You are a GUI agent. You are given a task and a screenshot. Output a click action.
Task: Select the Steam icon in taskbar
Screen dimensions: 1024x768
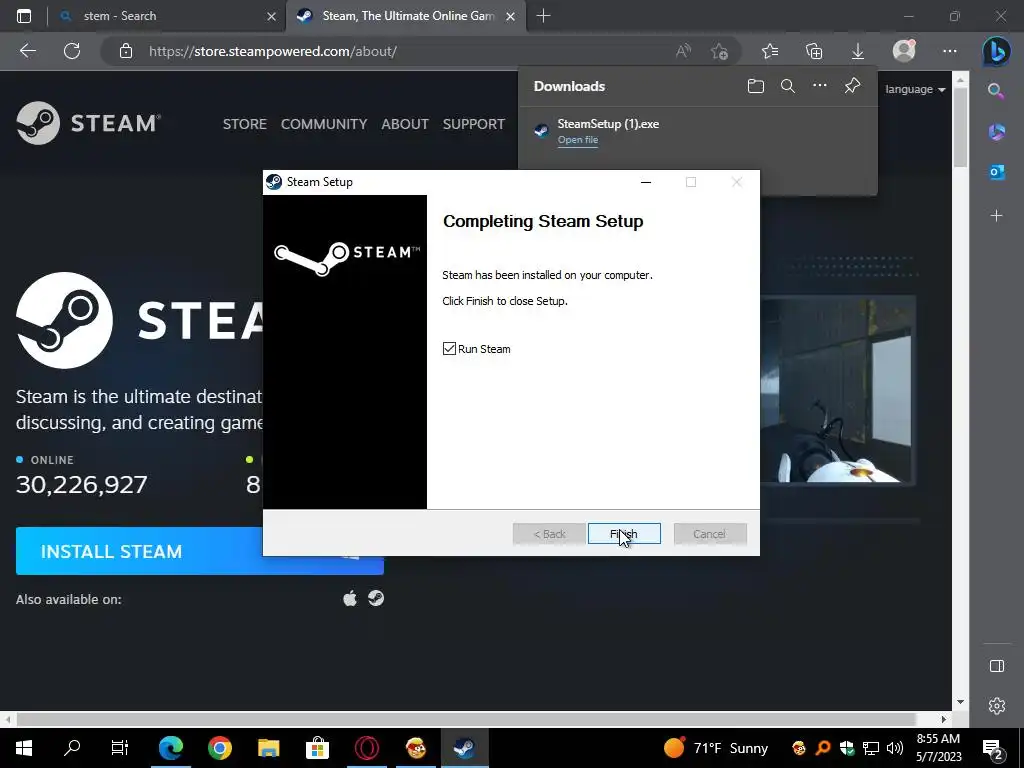click(x=464, y=748)
